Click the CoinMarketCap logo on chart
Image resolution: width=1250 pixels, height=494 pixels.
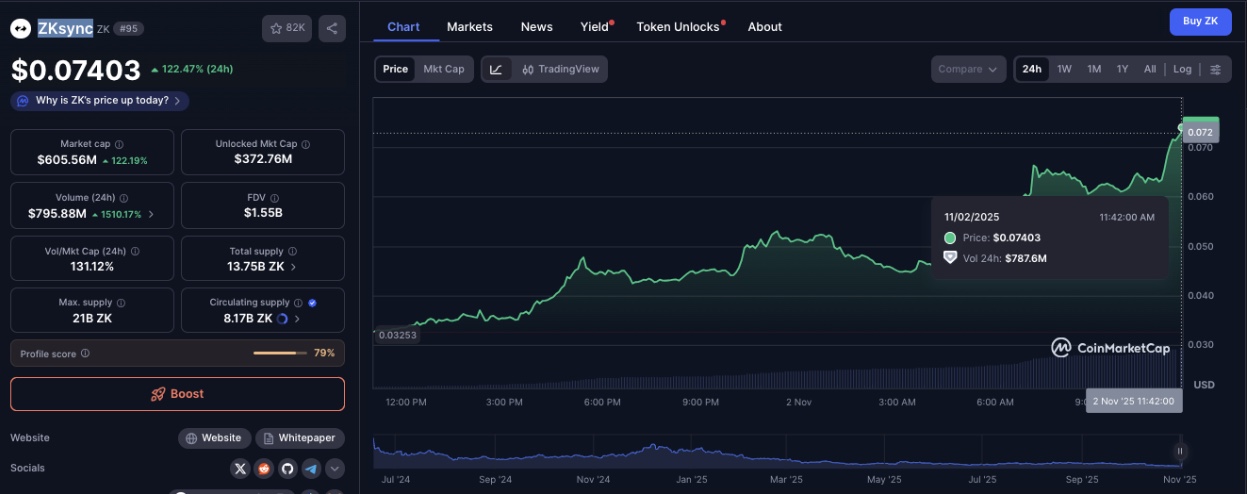[x=1110, y=347]
